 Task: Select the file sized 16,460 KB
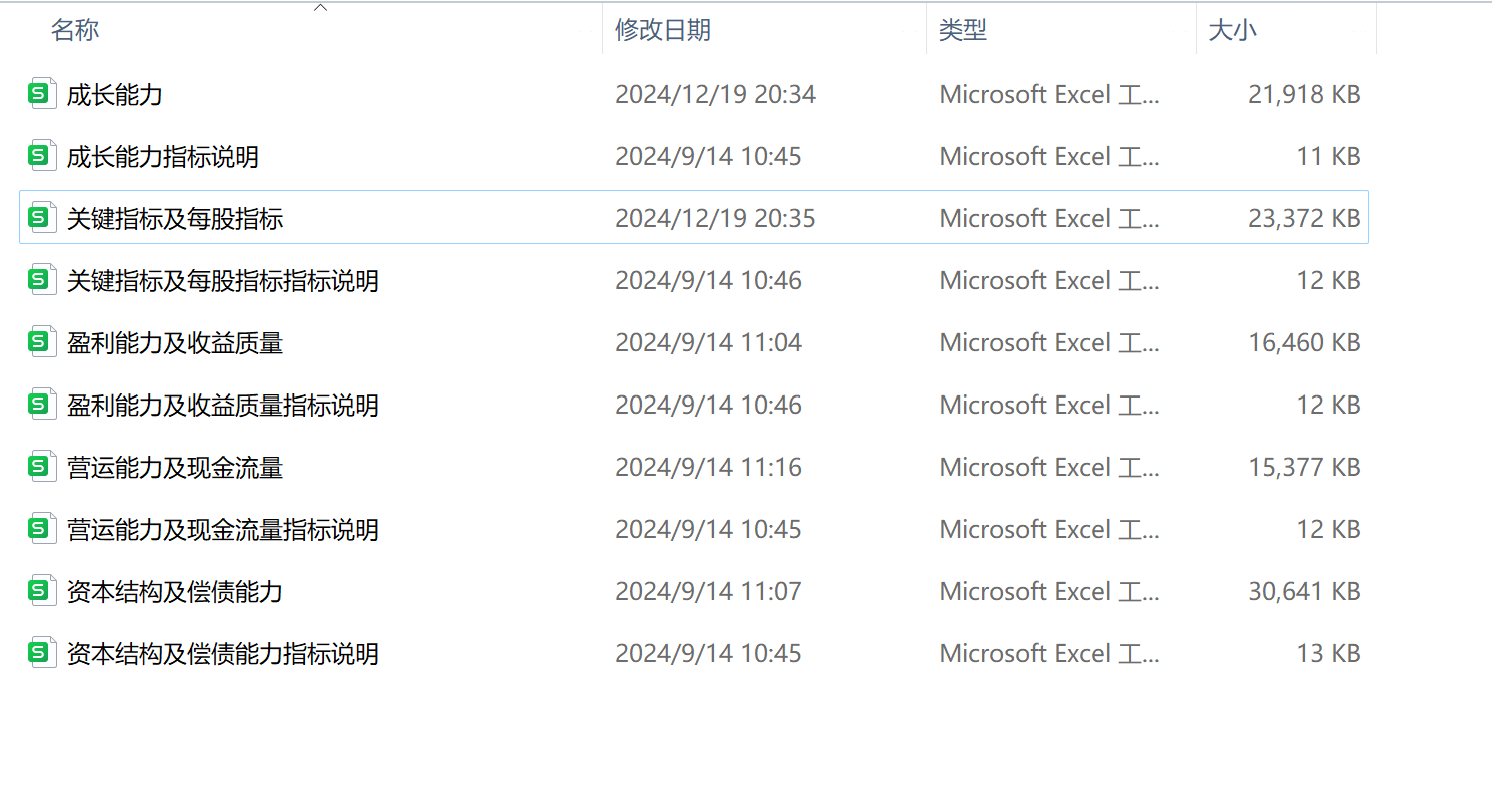coord(1304,343)
